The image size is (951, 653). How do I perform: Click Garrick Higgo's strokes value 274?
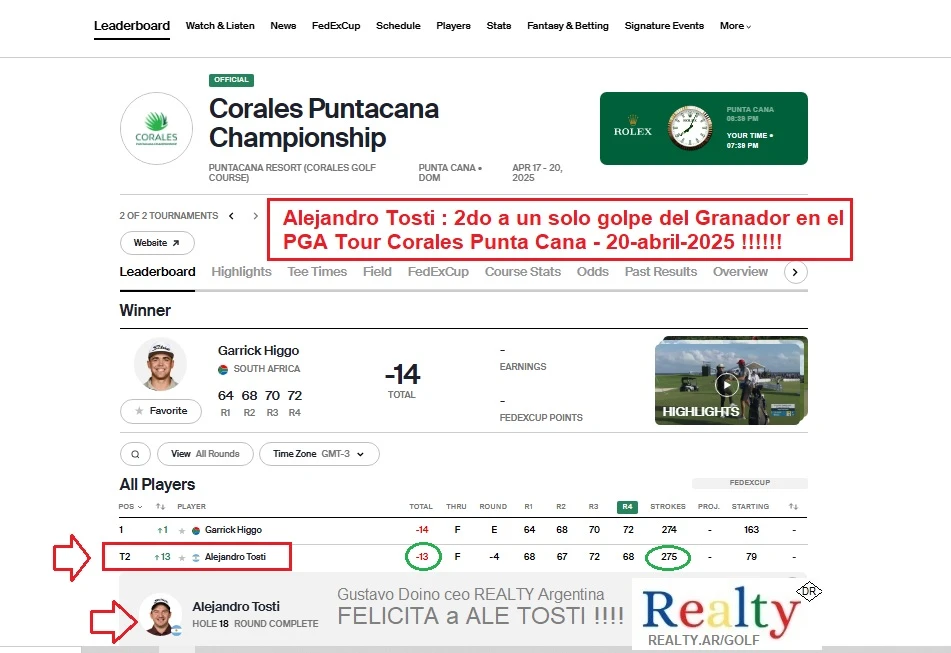[669, 531]
